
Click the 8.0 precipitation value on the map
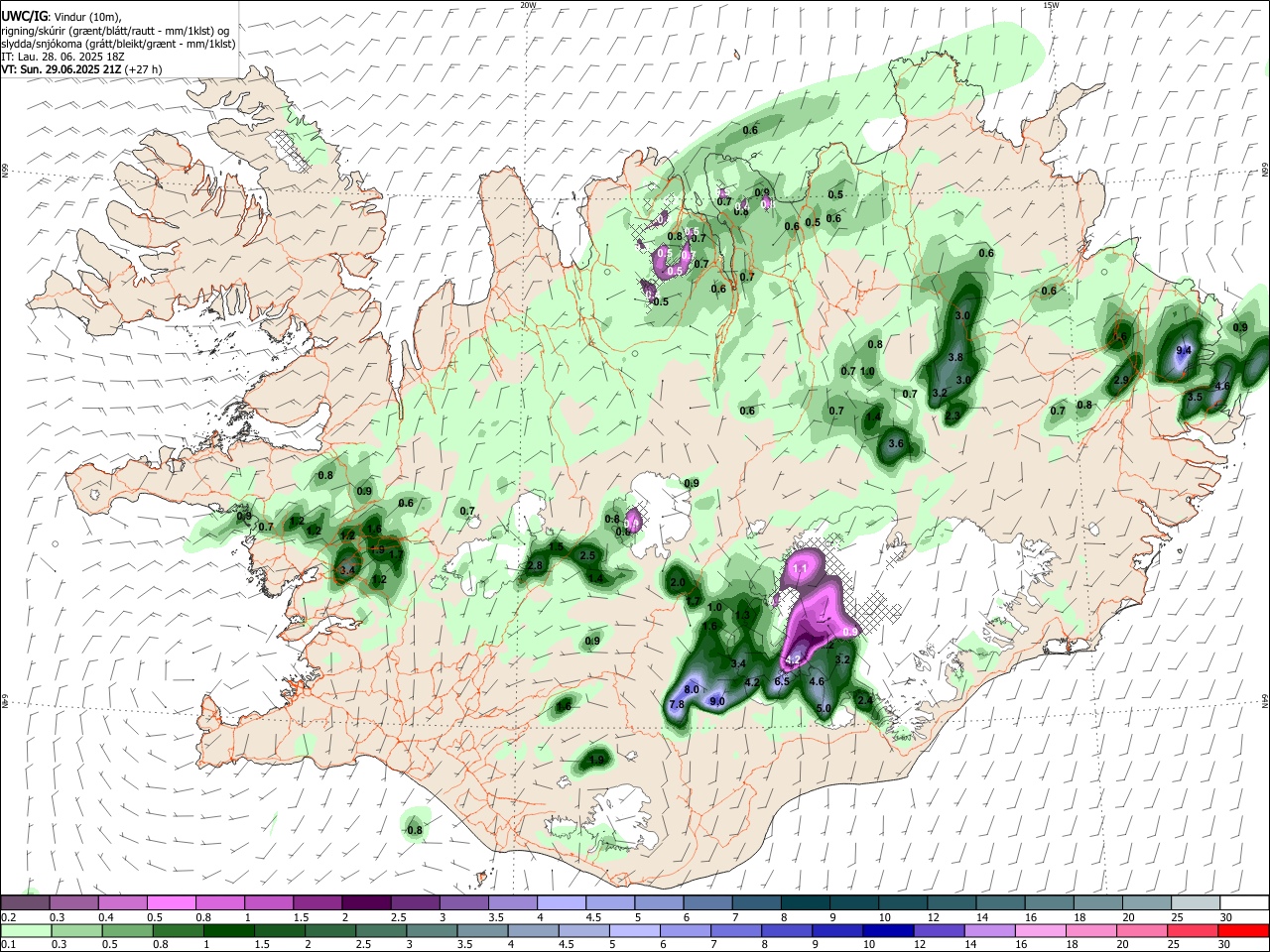(693, 689)
